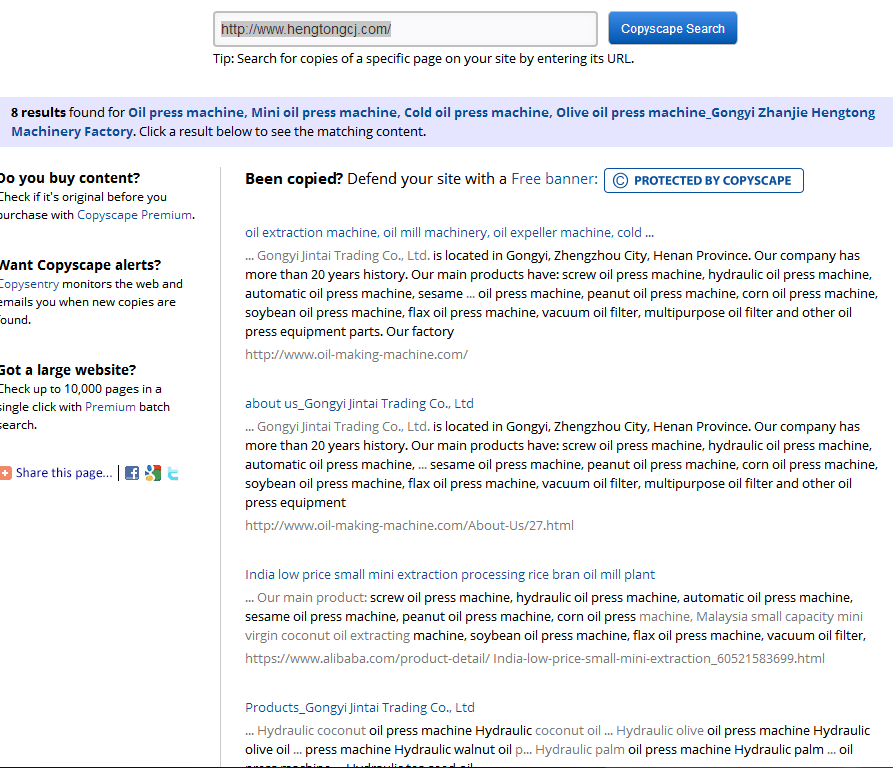Click the orange plus share icon
Image resolution: width=893 pixels, height=768 pixels.
tap(5, 473)
